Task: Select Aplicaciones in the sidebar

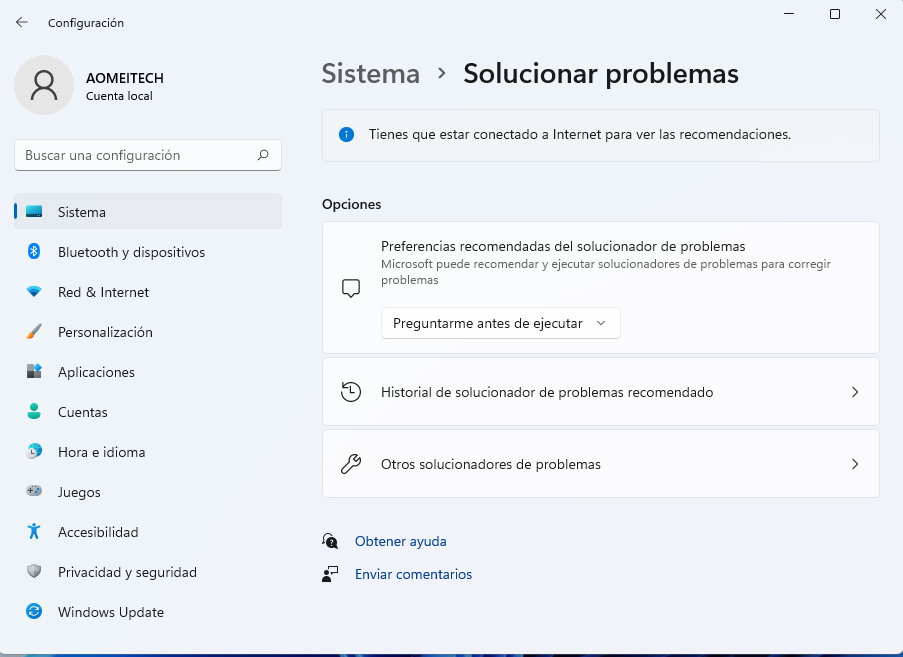Action: coord(96,372)
